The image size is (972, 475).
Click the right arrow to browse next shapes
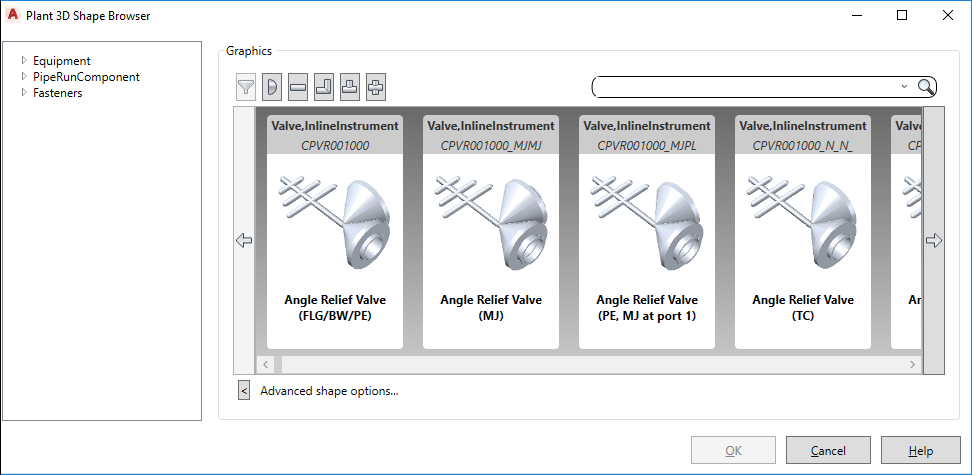click(x=934, y=241)
